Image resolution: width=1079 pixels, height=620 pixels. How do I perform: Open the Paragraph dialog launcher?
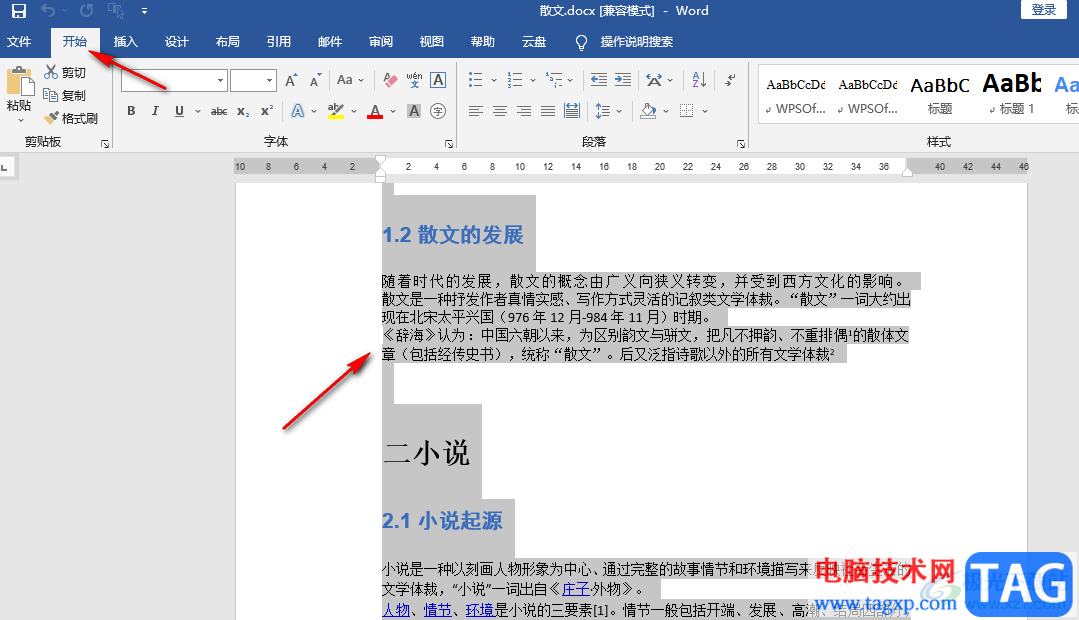coord(741,144)
